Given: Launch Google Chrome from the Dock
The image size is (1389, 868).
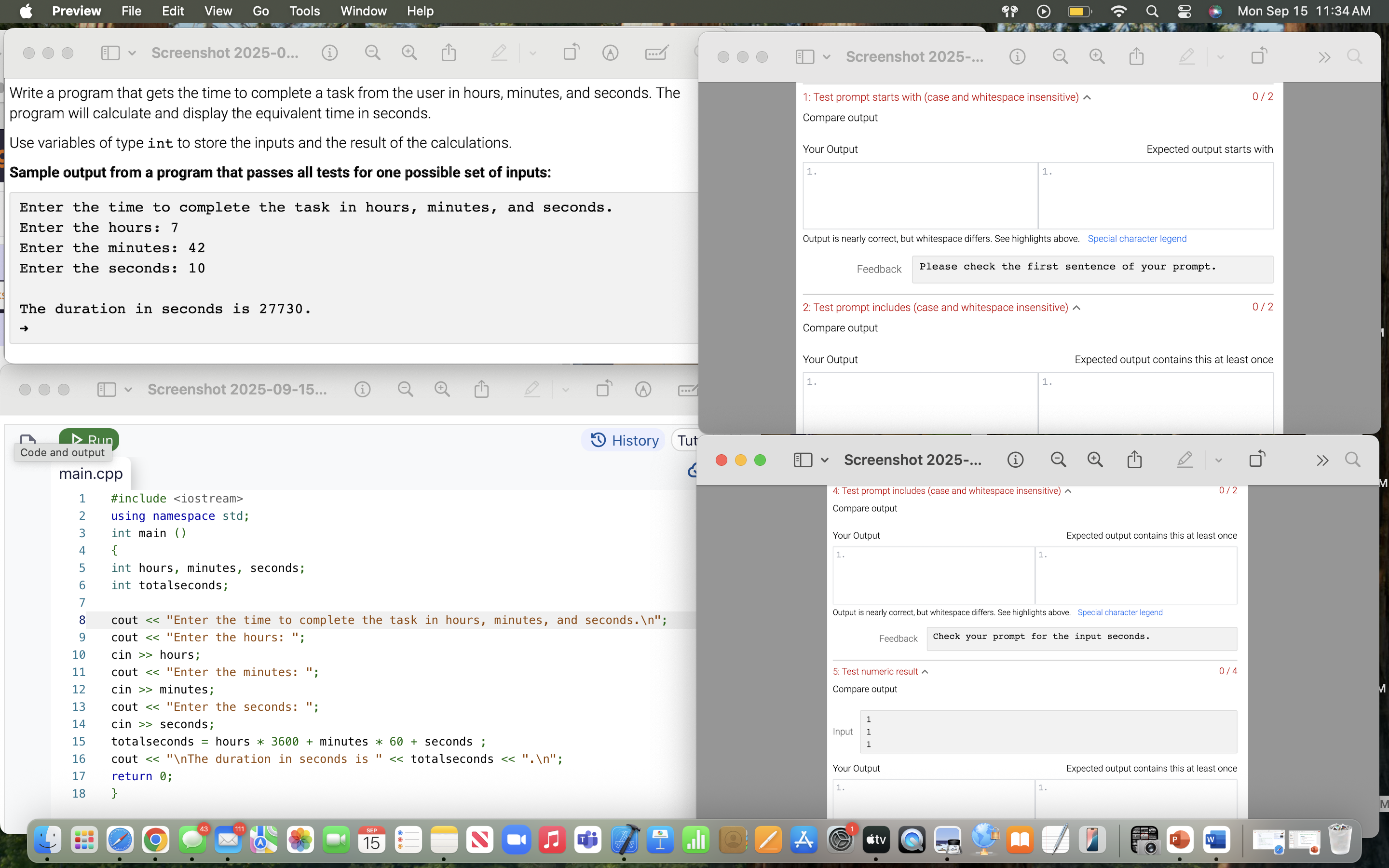Looking at the screenshot, I should click(x=156, y=841).
